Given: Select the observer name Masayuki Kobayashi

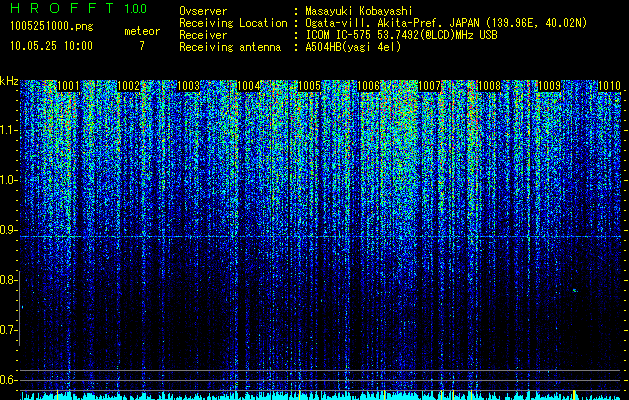Looking at the screenshot, I should (359, 11).
